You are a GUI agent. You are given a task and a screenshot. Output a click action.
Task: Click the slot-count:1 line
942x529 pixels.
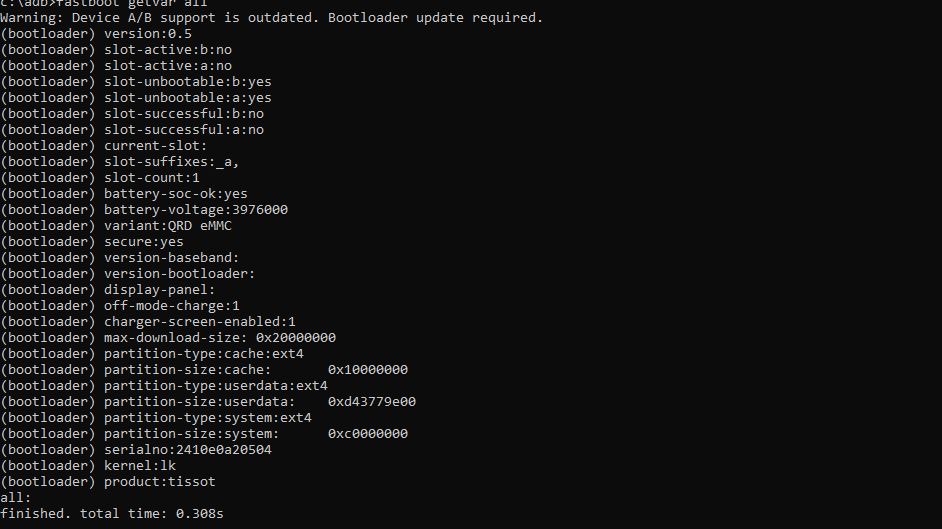click(x=100, y=178)
